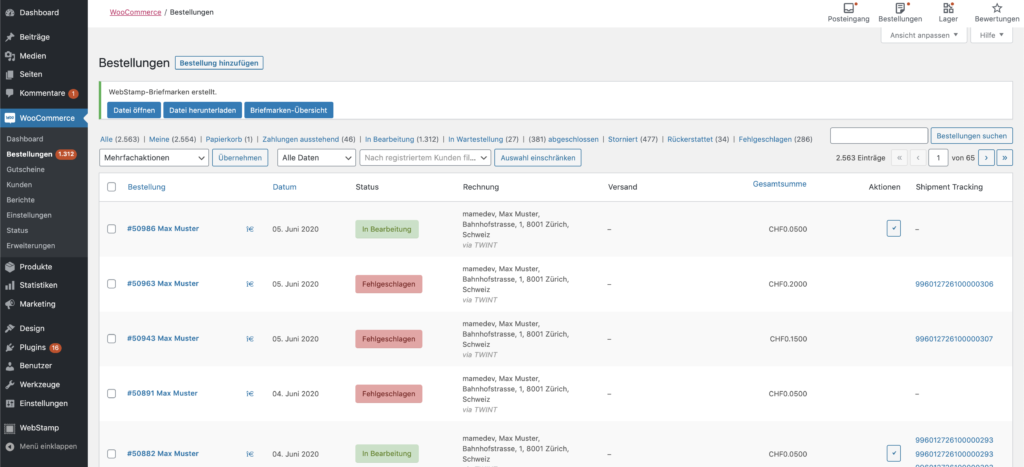Click the complete checkmark action for order #50986
The image size is (1024, 467).
point(893,229)
